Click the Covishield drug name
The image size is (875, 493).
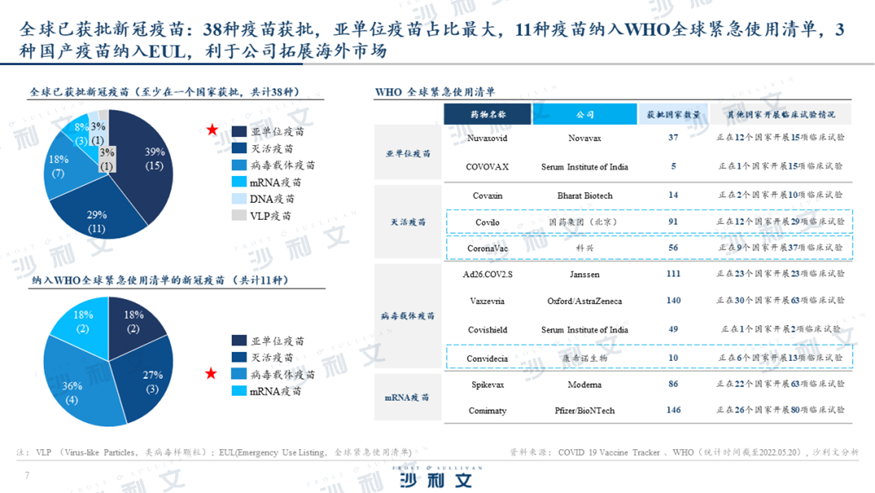487,329
